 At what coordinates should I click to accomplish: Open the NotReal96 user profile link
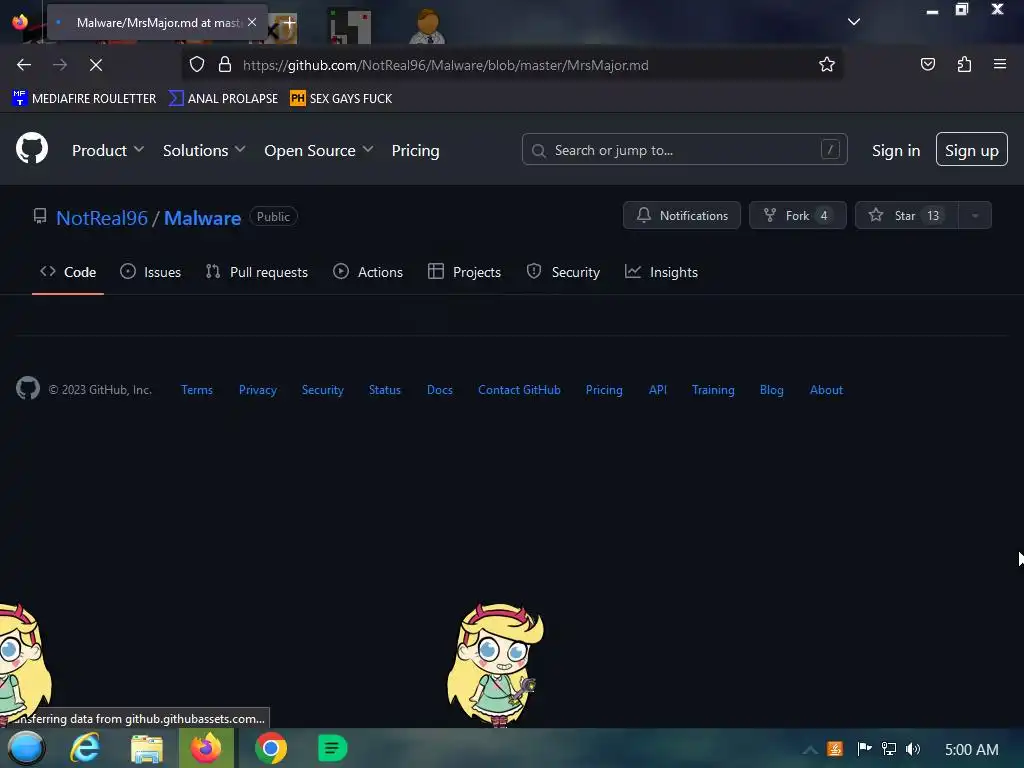click(102, 217)
